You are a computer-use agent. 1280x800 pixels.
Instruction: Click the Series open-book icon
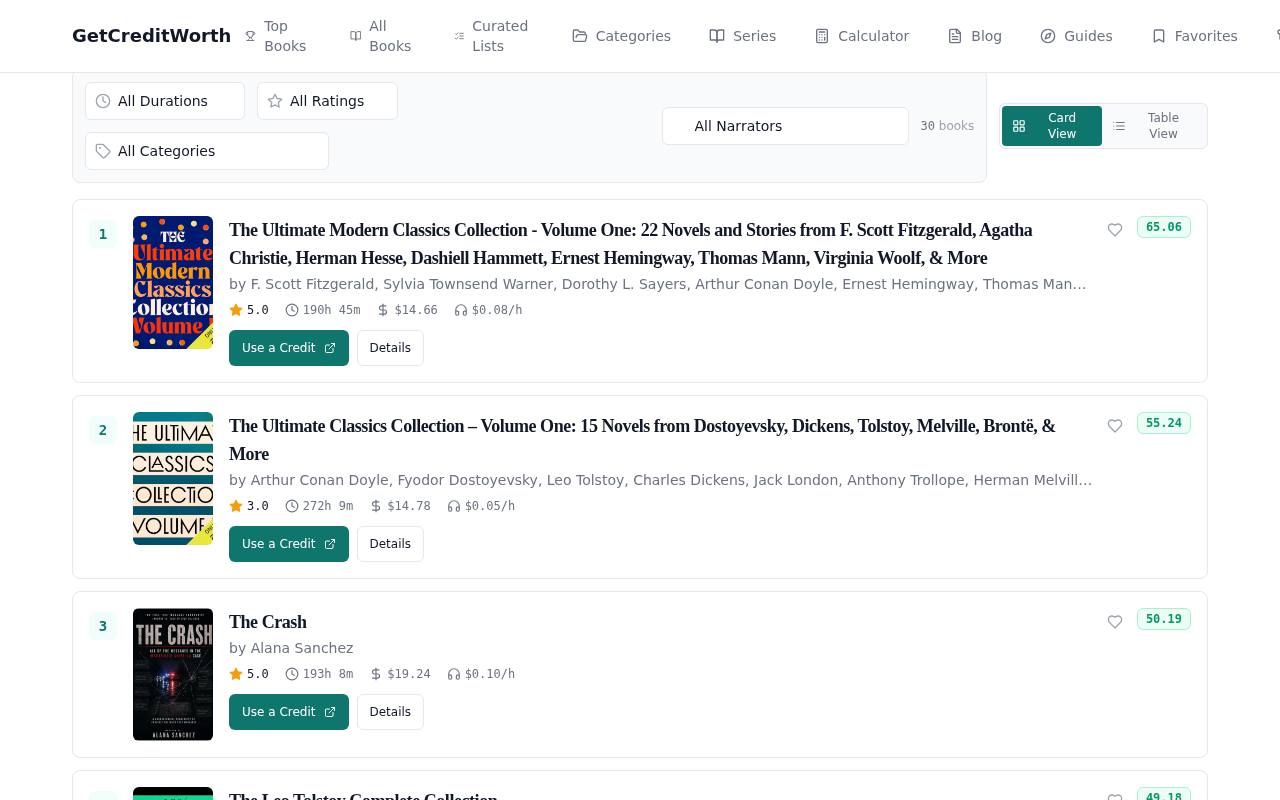pyautogui.click(x=717, y=36)
